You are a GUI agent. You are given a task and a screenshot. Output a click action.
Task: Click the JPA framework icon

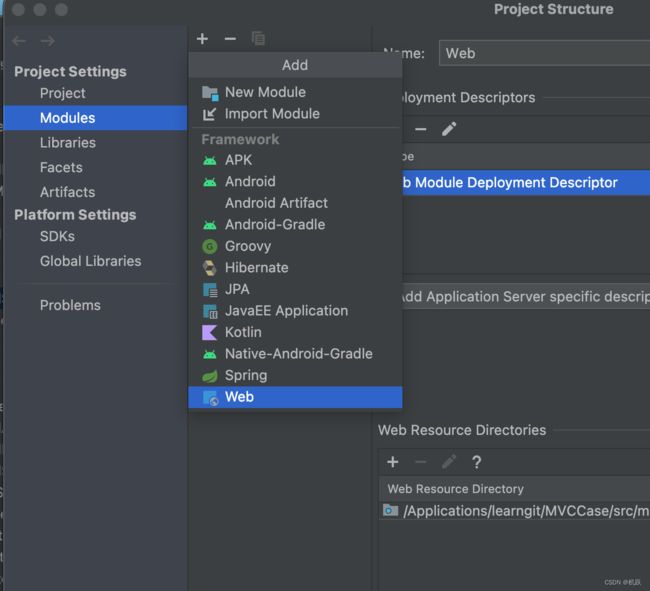[210, 290]
